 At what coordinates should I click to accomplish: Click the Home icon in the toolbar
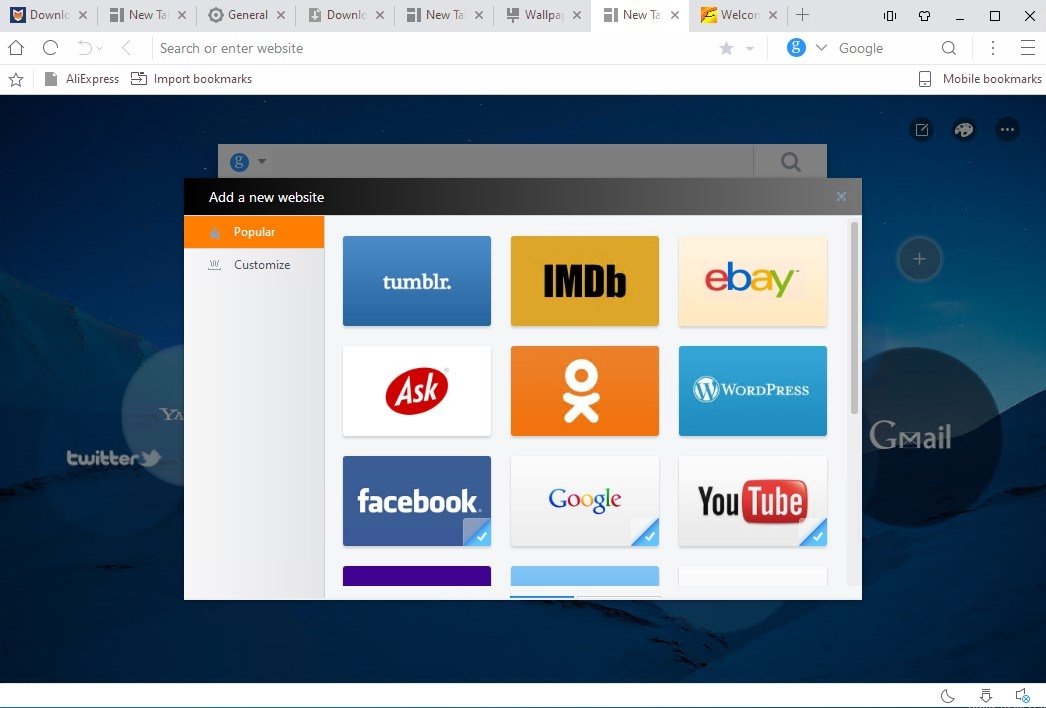16,48
